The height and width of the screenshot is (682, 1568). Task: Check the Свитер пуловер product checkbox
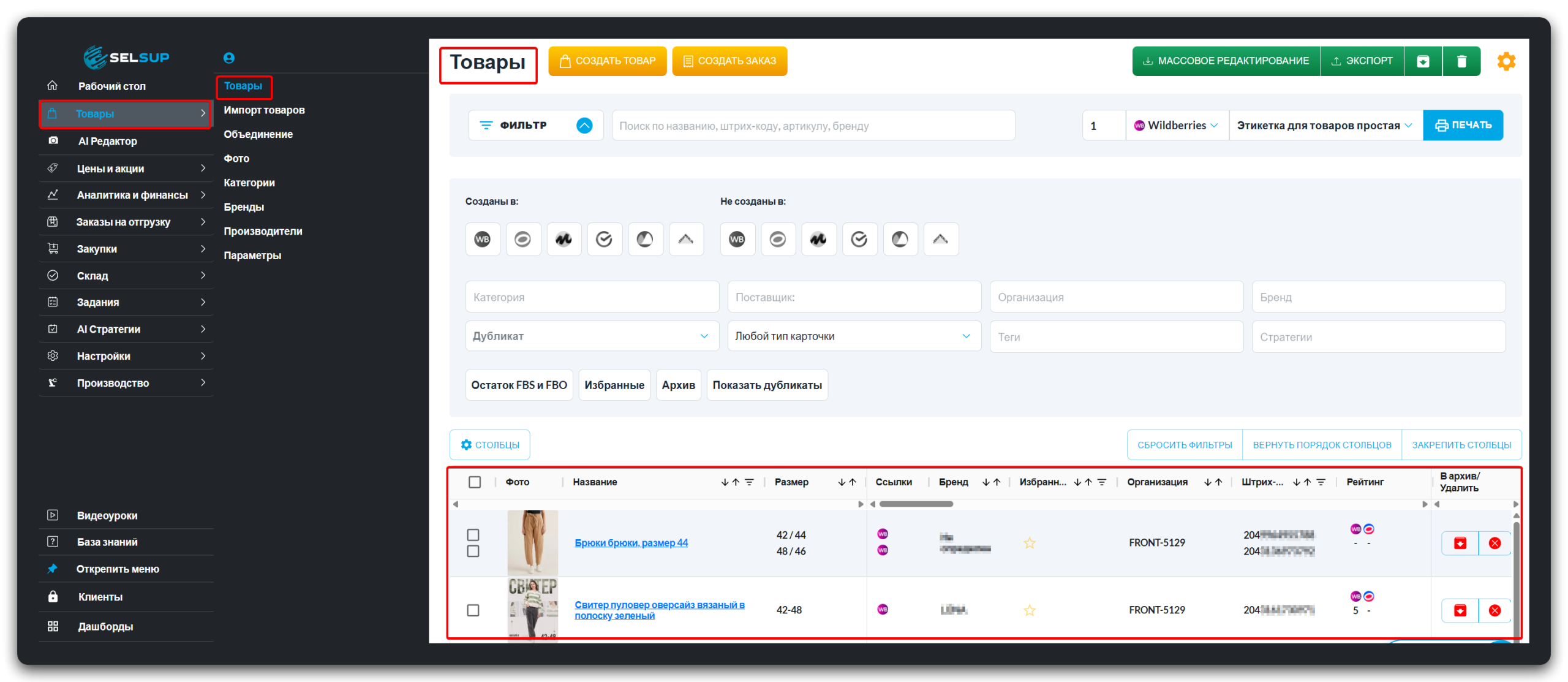(473, 610)
